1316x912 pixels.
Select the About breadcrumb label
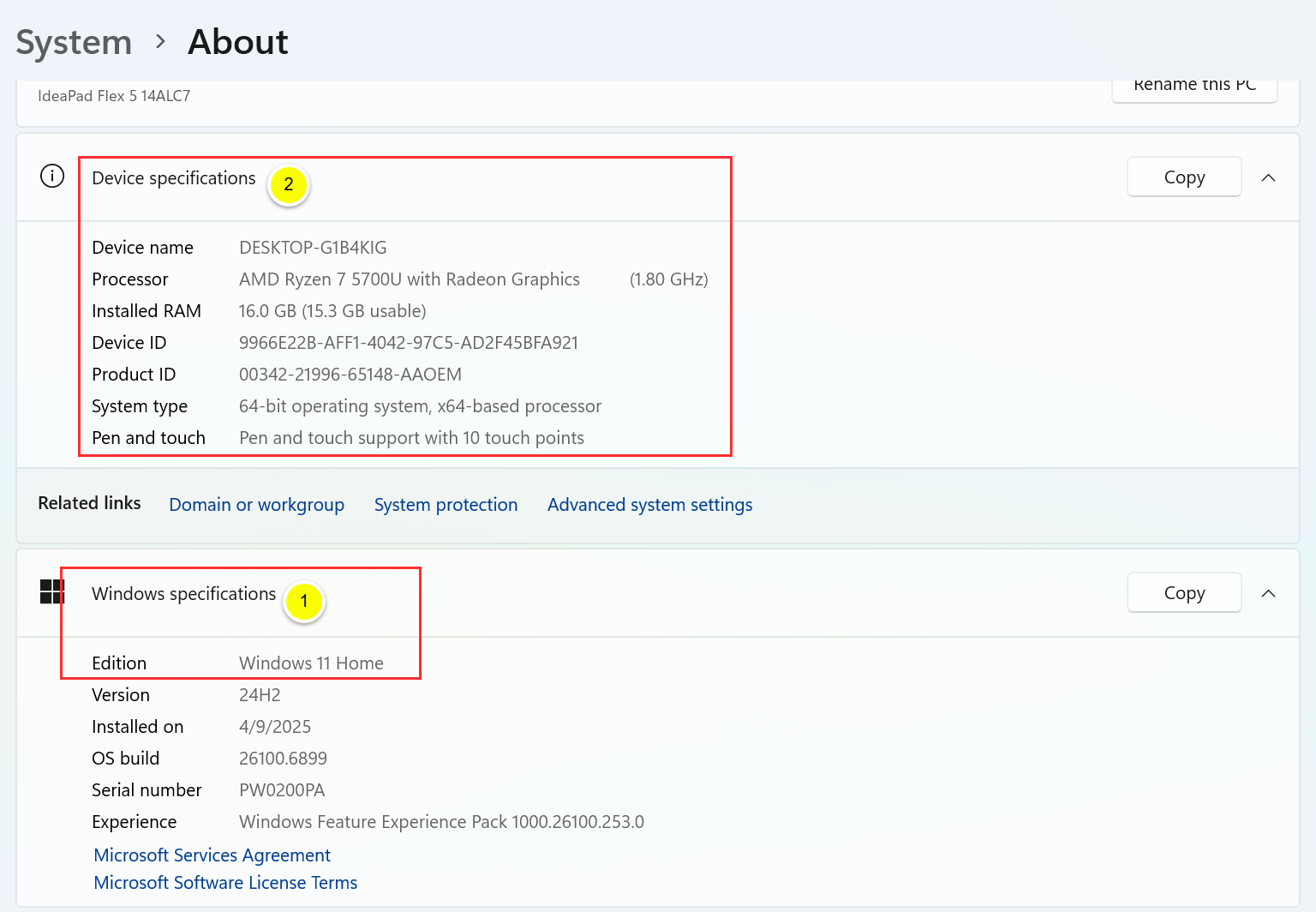coord(237,41)
